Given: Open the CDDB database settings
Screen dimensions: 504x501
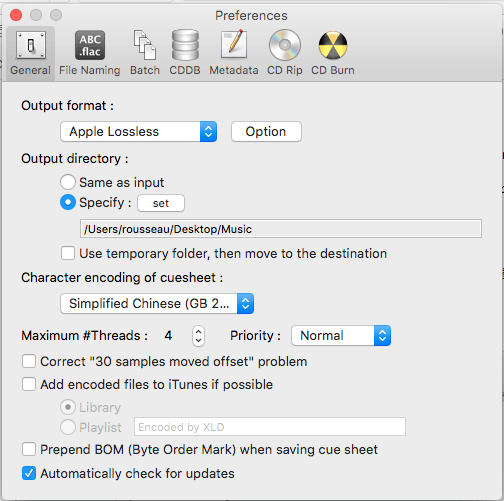Looking at the screenshot, I should point(185,53).
